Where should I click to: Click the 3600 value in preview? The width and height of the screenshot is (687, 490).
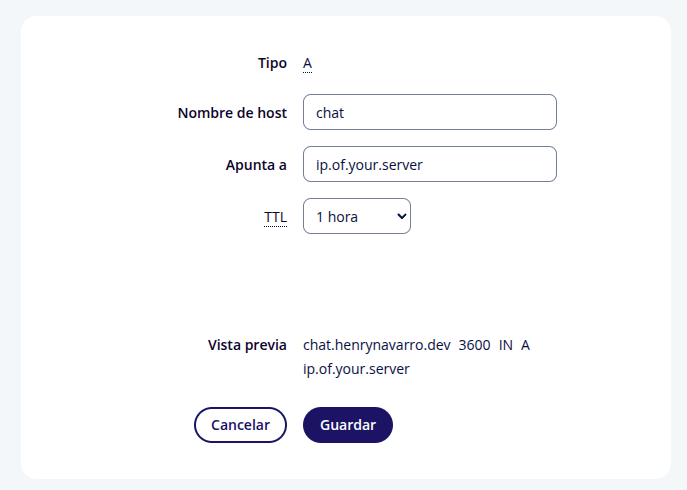coord(474,345)
